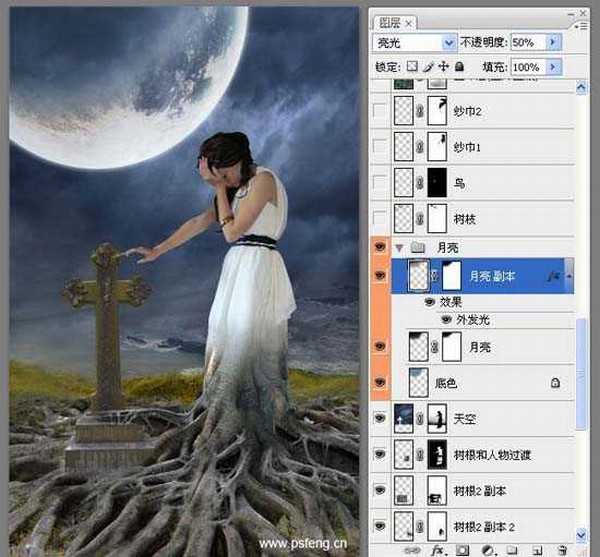Click the 填充 fill value field
This screenshot has width=600, height=557.
(526, 67)
